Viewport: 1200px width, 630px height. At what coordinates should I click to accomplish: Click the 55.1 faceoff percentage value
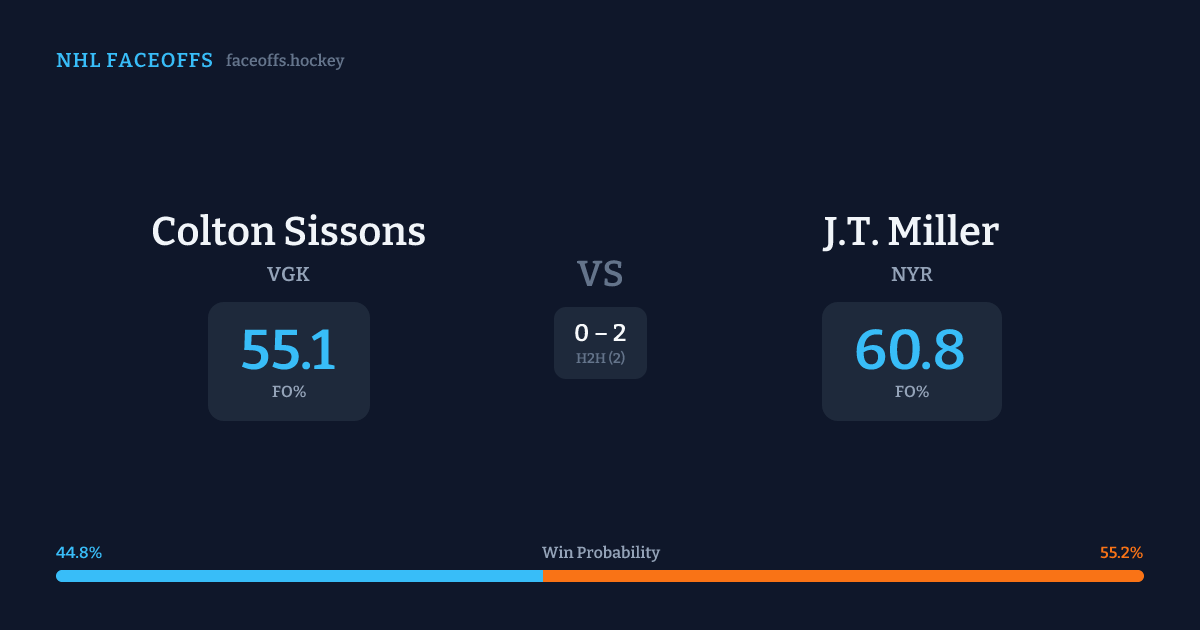point(288,349)
